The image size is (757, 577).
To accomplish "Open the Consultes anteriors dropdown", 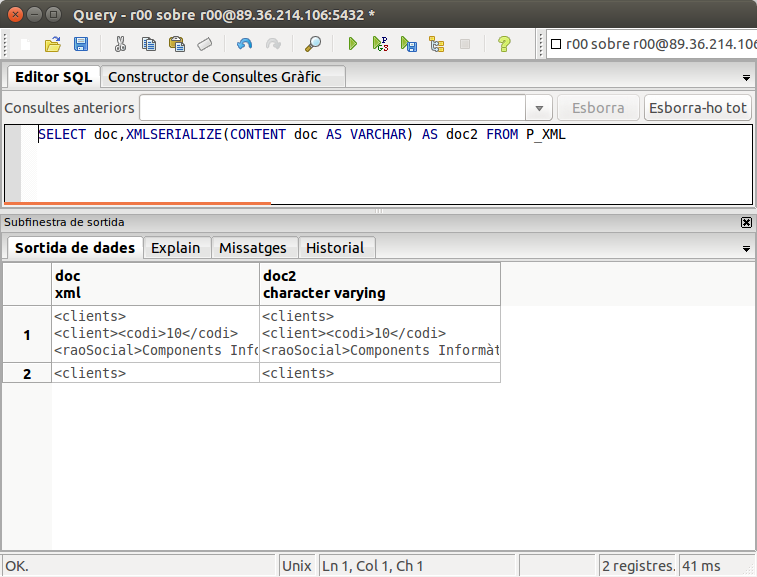I will click(x=539, y=108).
